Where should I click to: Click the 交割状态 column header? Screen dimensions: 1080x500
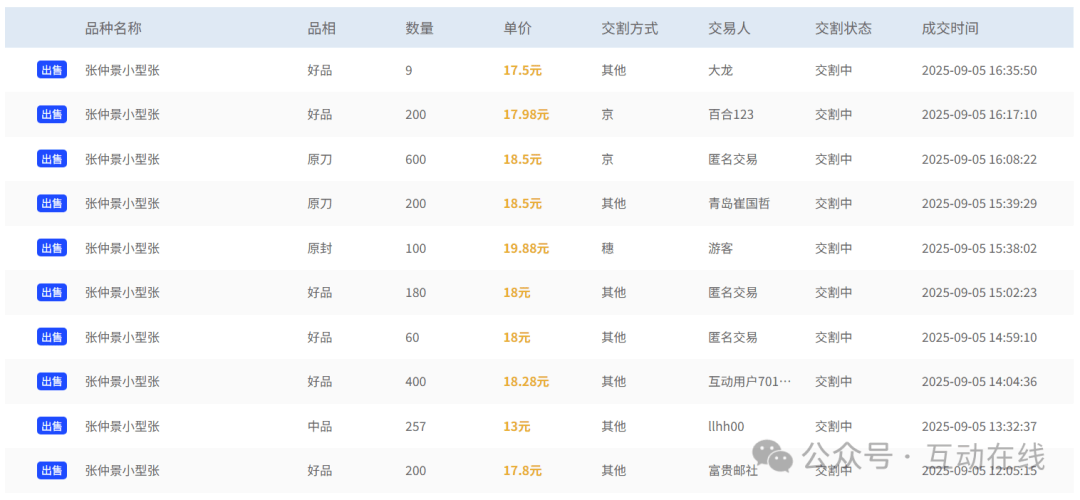843,28
